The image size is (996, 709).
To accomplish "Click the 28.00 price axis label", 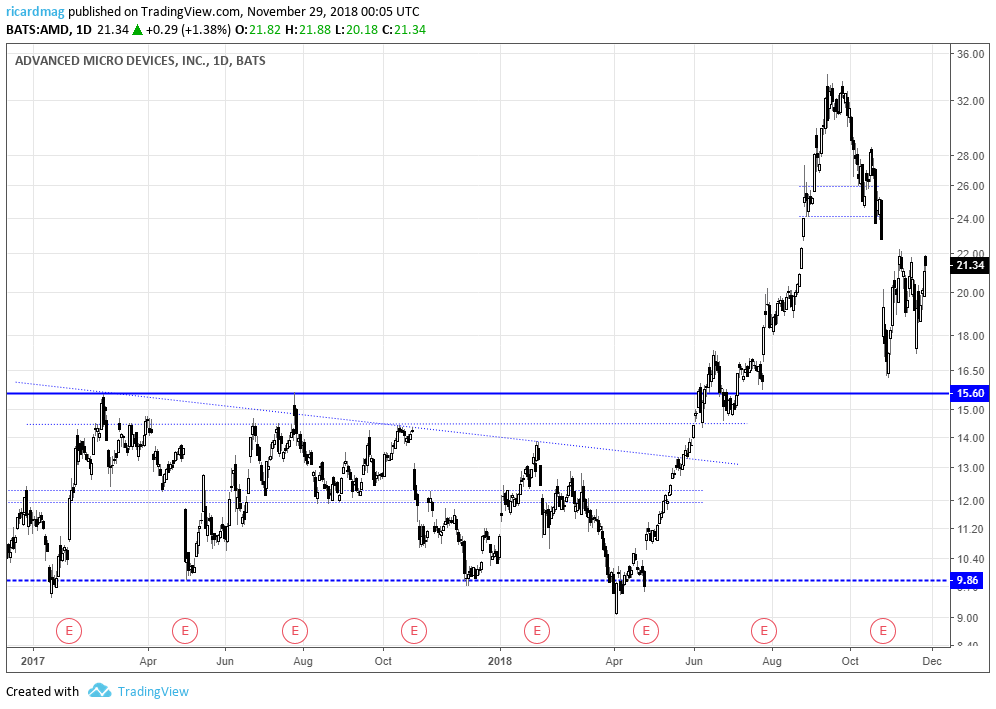I will tap(971, 156).
